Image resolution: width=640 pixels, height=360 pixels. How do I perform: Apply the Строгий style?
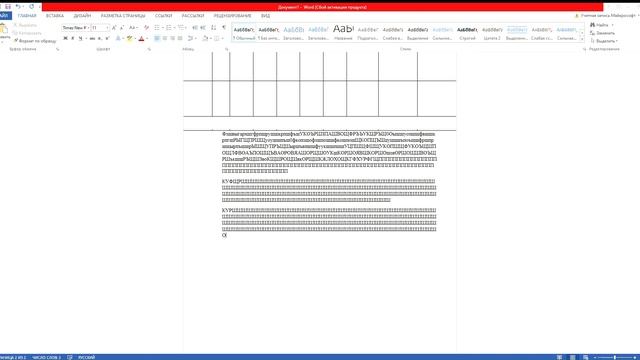[467, 33]
